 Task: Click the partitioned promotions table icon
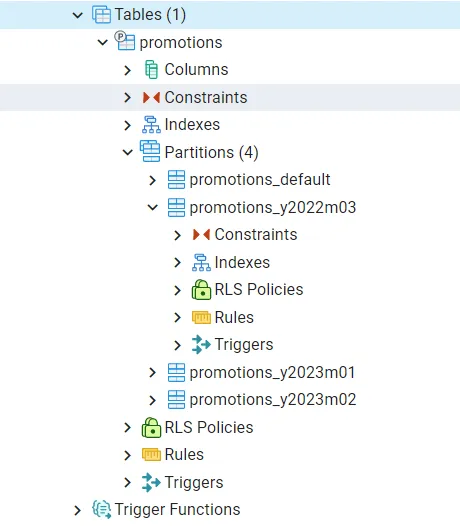(125, 41)
